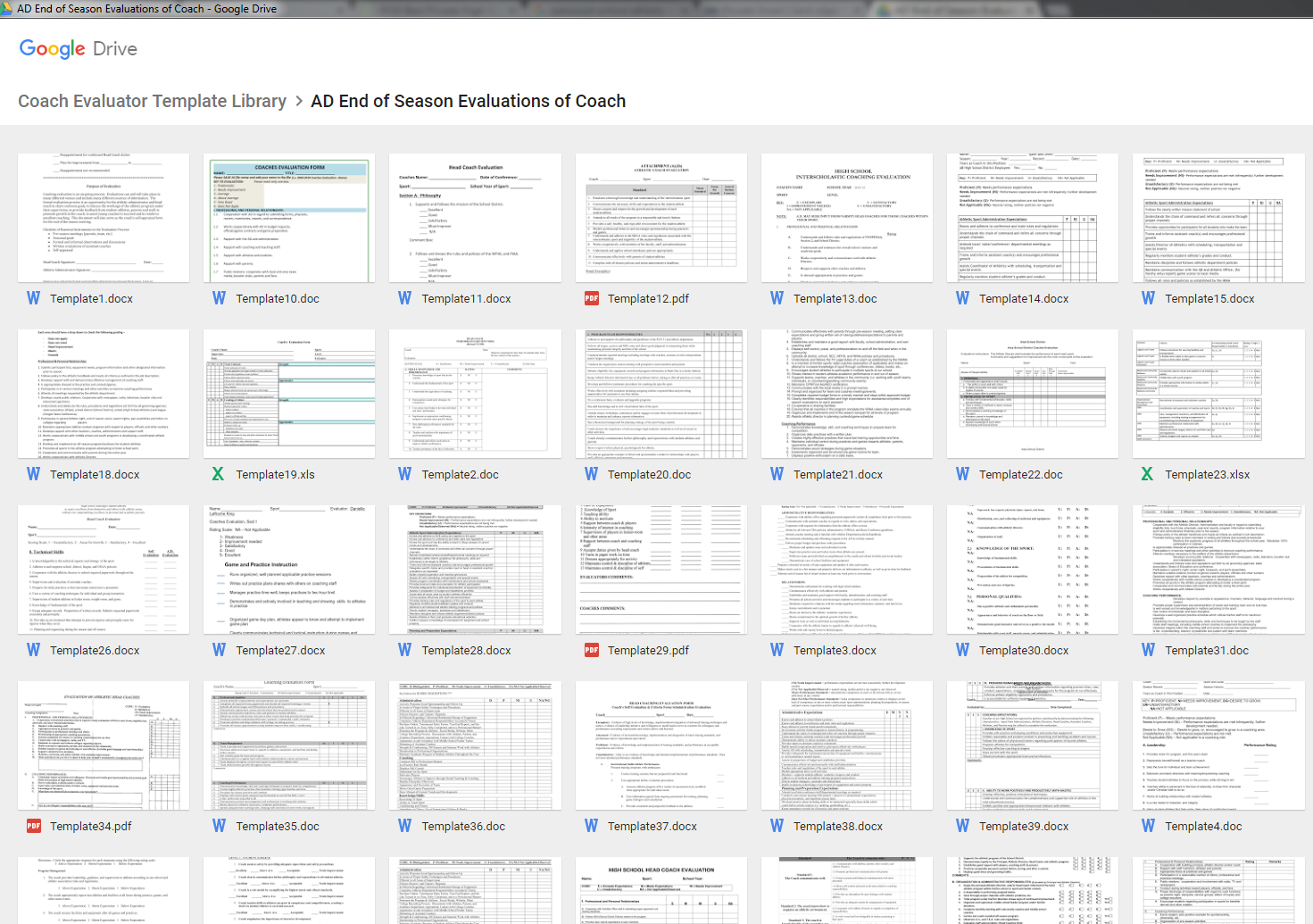This screenshot has height=924, width=1313.
Task: Go to Coach Evaluator Template Library breadcrumb
Action: [x=153, y=101]
